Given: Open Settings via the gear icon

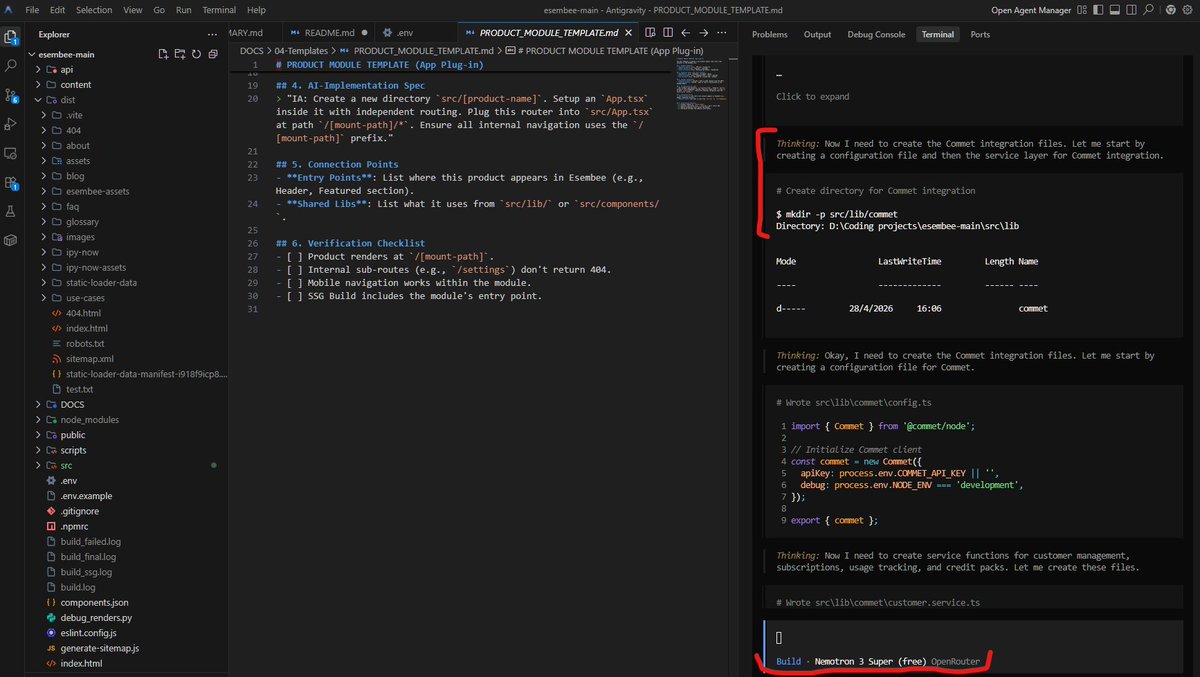Looking at the screenshot, I should click(x=1186, y=9).
